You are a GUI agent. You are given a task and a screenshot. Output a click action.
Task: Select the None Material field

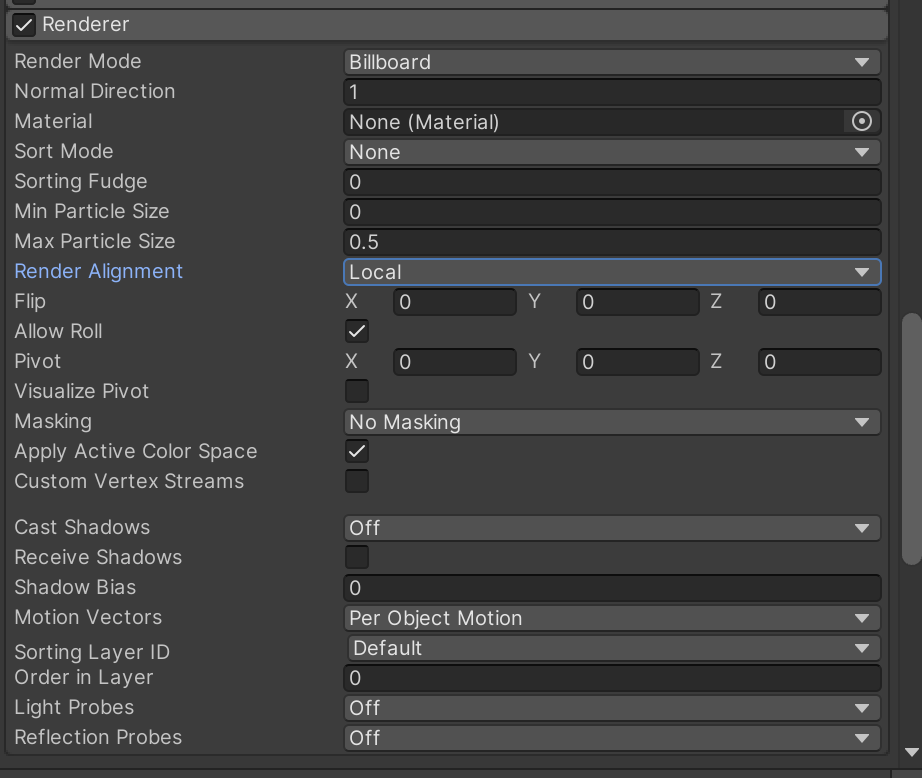(x=590, y=121)
